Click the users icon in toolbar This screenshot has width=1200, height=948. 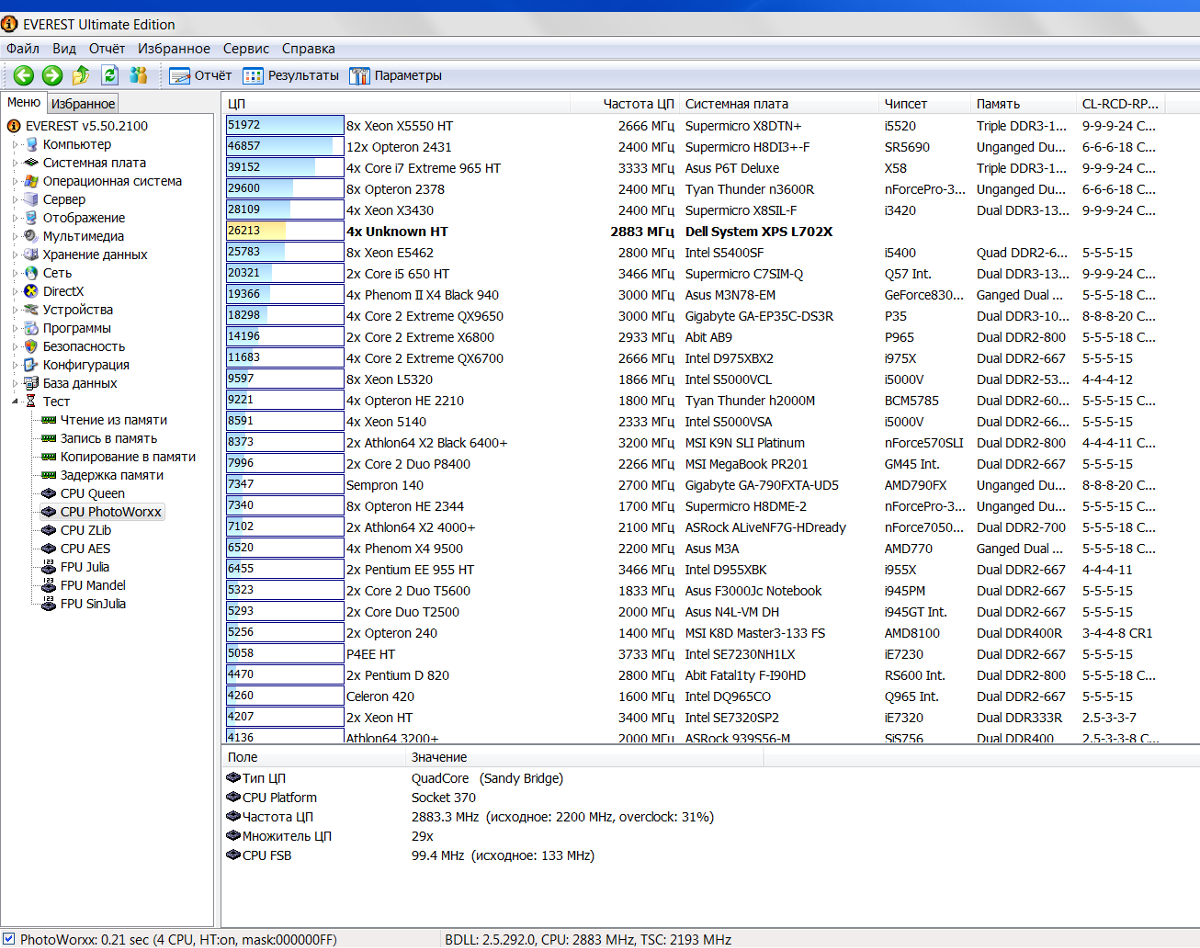point(139,75)
